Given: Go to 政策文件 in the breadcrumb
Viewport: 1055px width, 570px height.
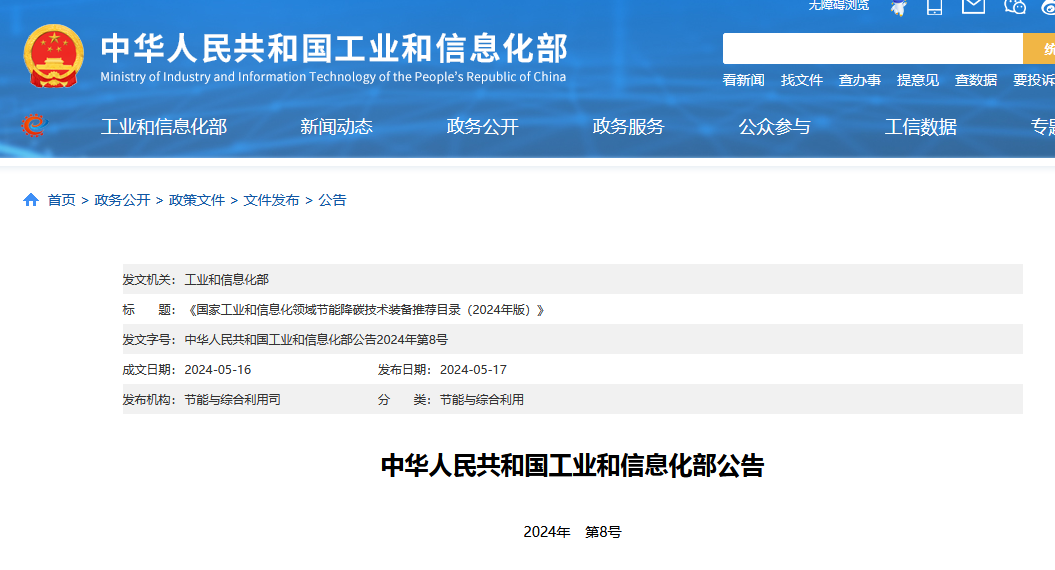Looking at the screenshot, I should [196, 200].
